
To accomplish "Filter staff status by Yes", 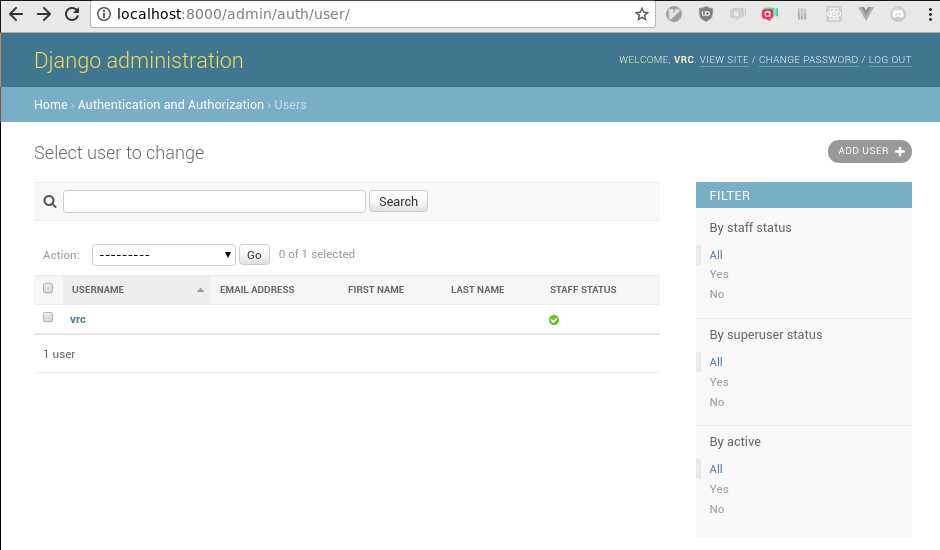I will pyautogui.click(x=719, y=274).
